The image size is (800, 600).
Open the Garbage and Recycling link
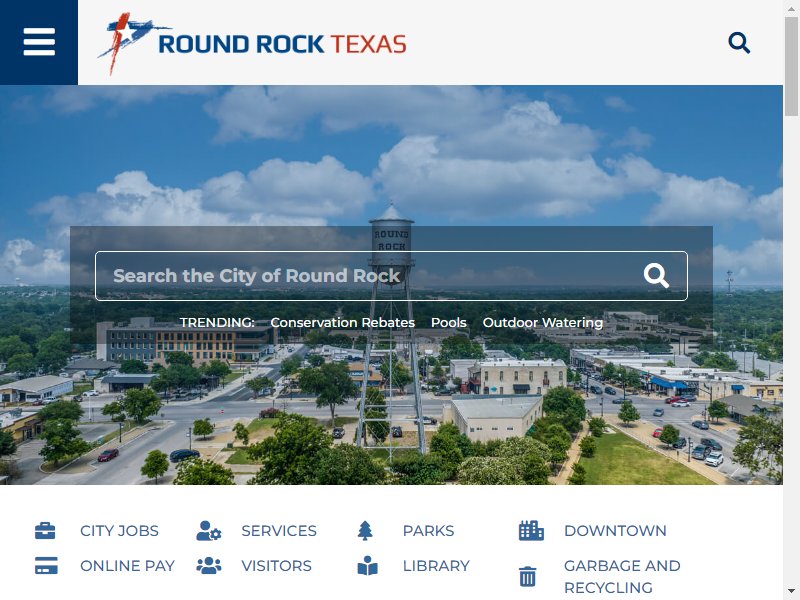[x=622, y=577]
